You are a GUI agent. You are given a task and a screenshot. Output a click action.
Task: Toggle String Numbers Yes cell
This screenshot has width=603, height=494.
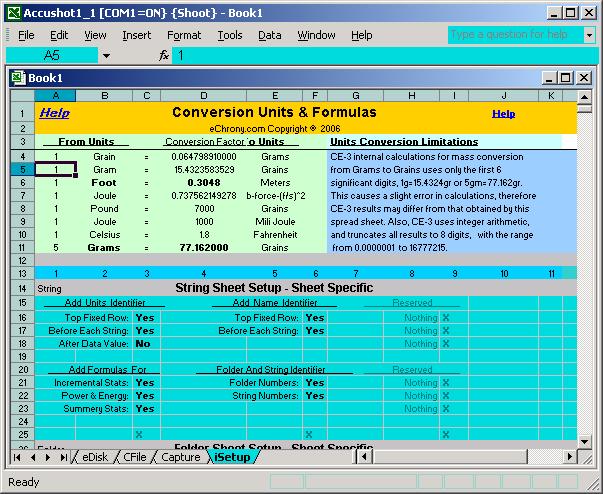[x=315, y=396]
